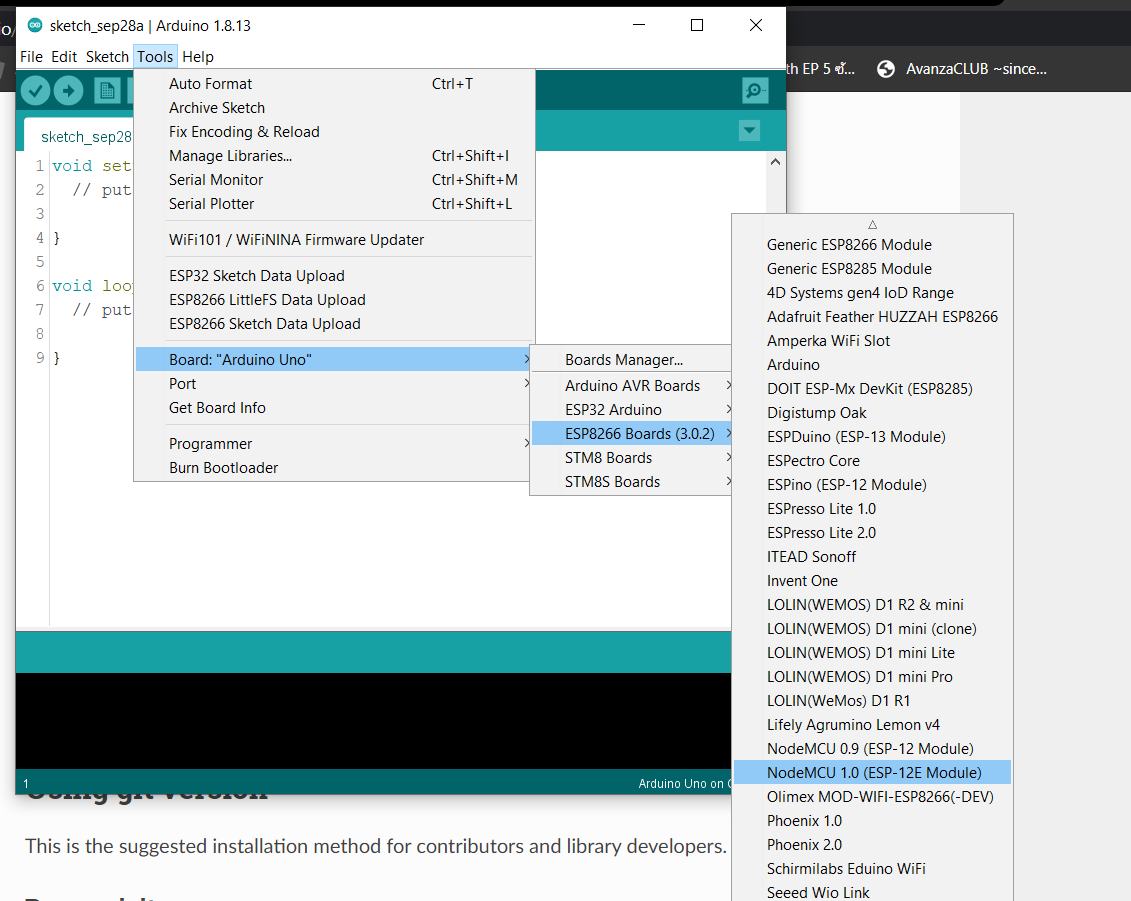Run ESP8266 LittleFS Data Upload
This screenshot has height=901, width=1131.
pyautogui.click(x=335, y=300)
